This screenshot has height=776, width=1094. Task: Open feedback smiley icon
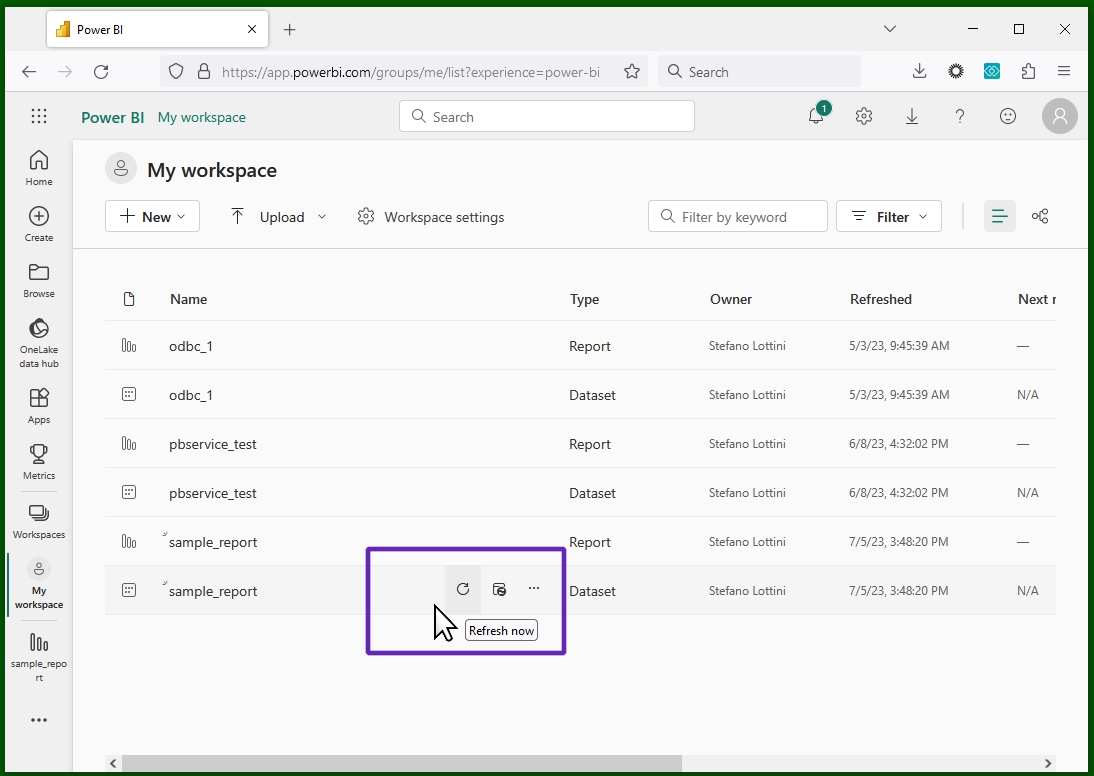tap(1008, 116)
